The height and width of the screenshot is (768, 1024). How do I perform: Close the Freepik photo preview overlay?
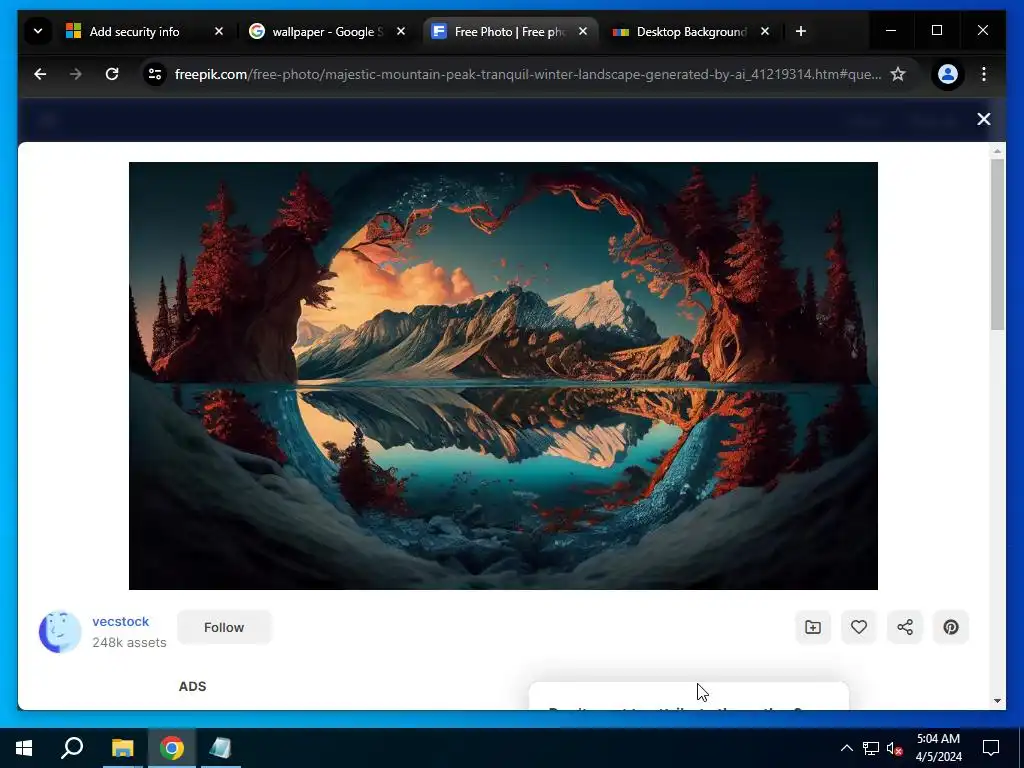(984, 119)
